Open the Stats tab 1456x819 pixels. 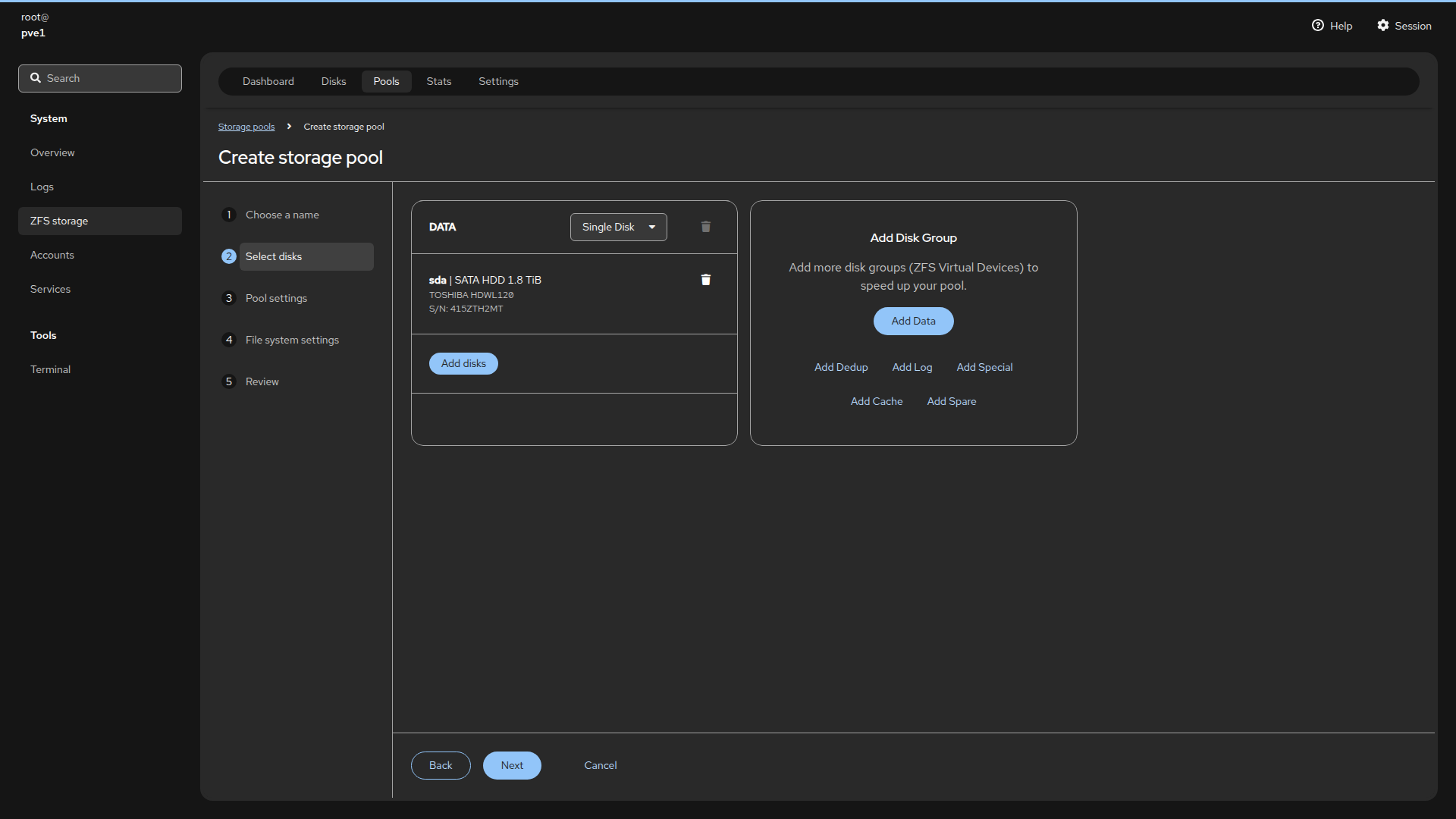tap(438, 81)
